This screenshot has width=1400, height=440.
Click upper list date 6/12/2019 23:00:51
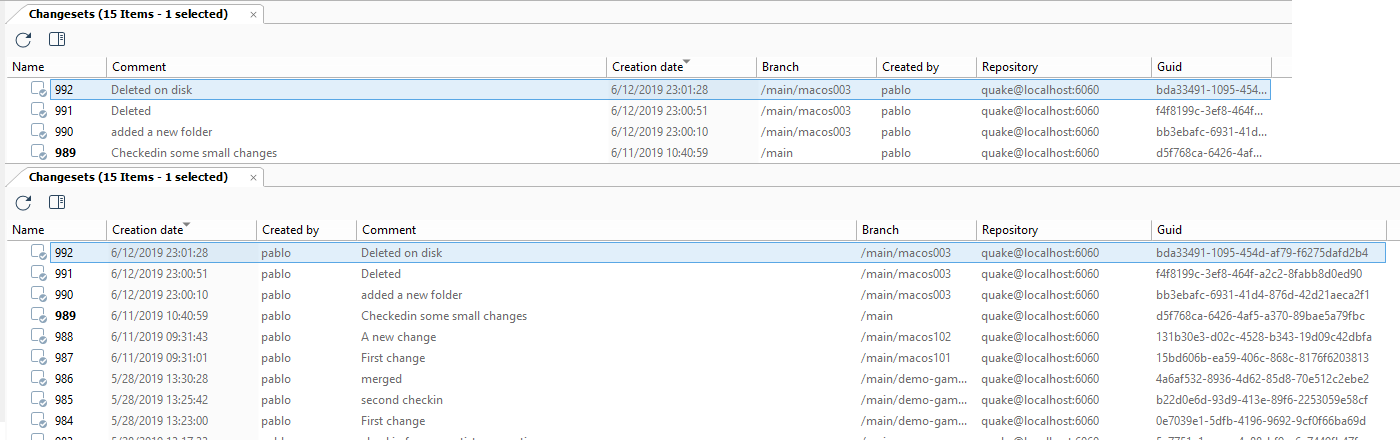[659, 111]
